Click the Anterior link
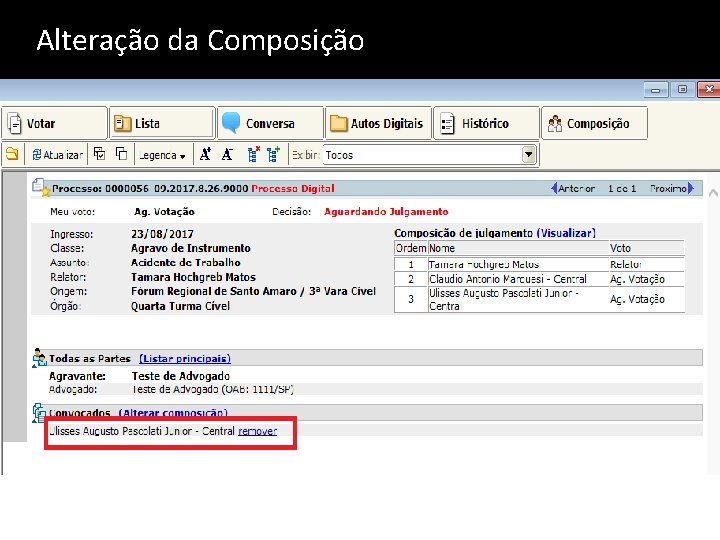The height and width of the screenshot is (540, 720). point(576,189)
